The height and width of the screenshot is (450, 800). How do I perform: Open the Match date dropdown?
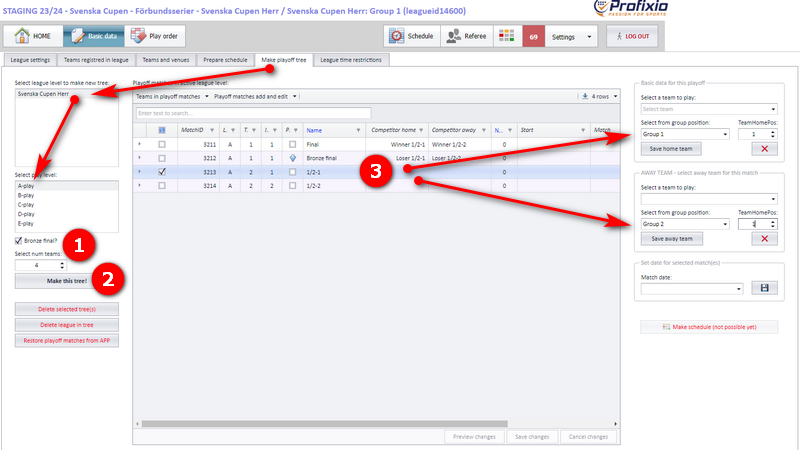[x=691, y=289]
